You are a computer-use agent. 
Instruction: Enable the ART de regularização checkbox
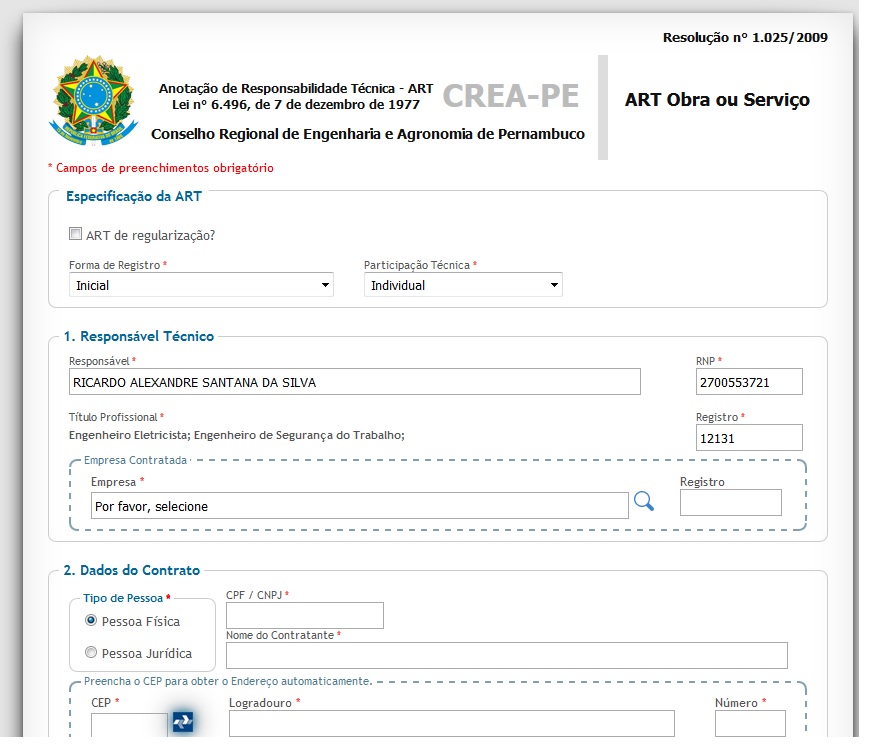75,235
